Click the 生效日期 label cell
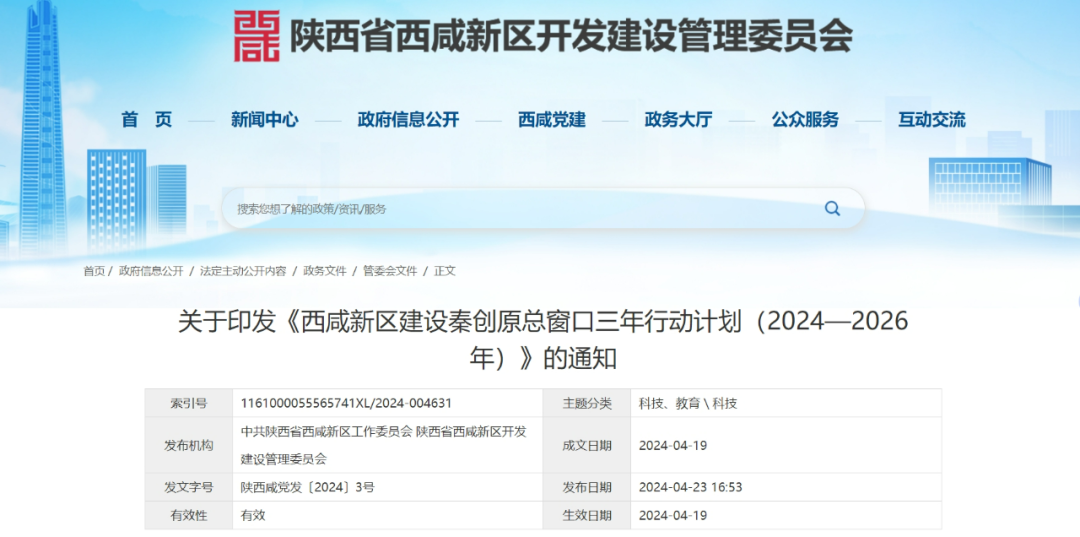Image resolution: width=1080 pixels, height=537 pixels. 587,515
